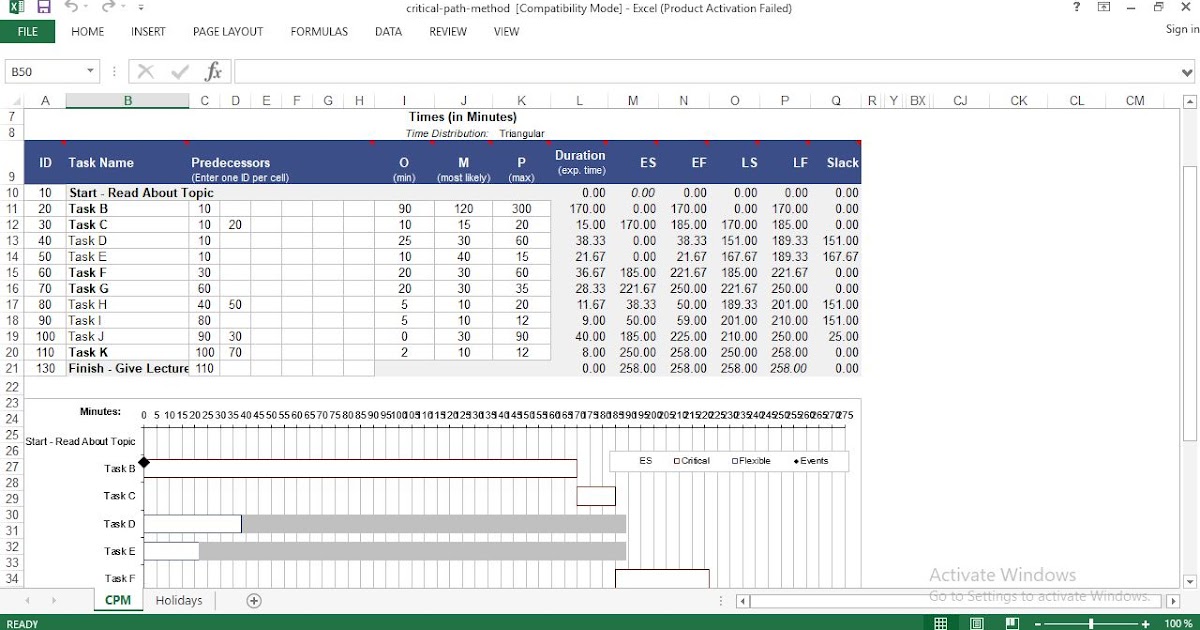Expand the formula bar chevron
This screenshot has height=630, width=1200.
click(x=1188, y=71)
